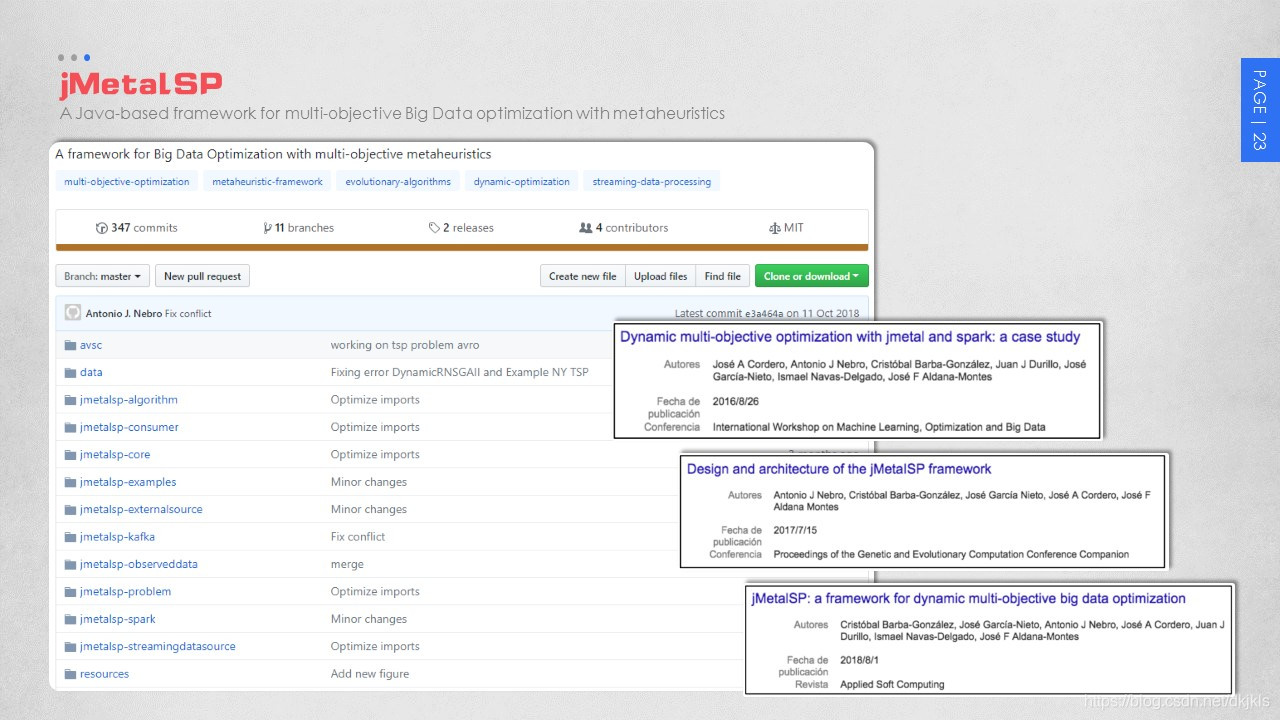This screenshot has width=1280, height=720.
Task: Open the jmetalsp-consumer folder link
Action: (x=129, y=427)
